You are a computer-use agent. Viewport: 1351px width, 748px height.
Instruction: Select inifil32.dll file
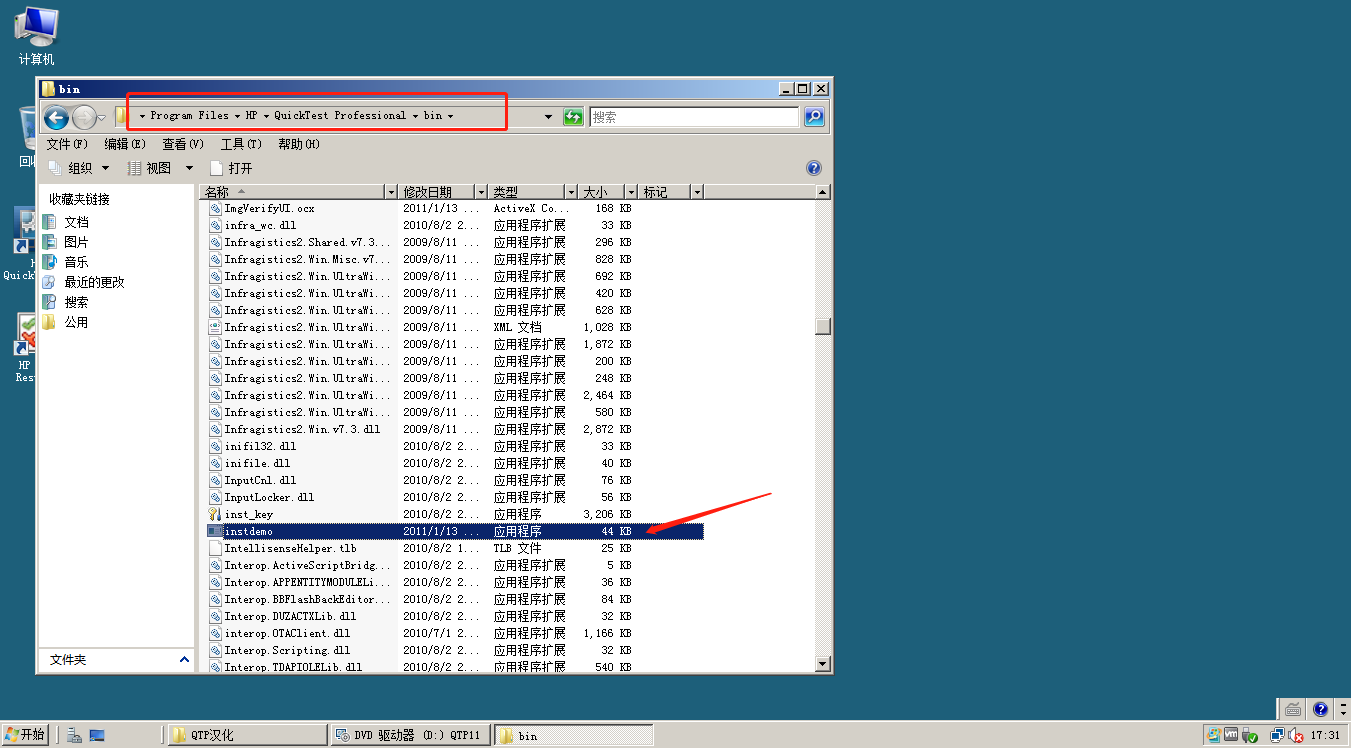pyautogui.click(x=455, y=446)
